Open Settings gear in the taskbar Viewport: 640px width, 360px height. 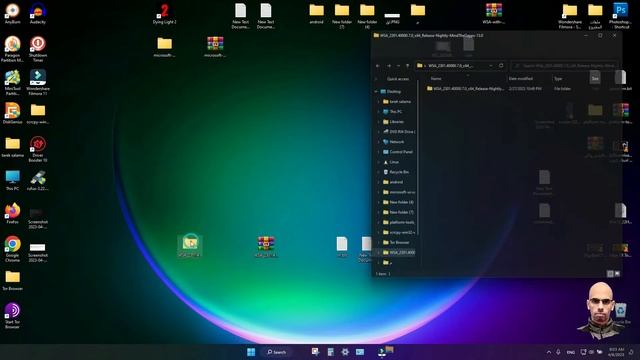[x=345, y=352]
